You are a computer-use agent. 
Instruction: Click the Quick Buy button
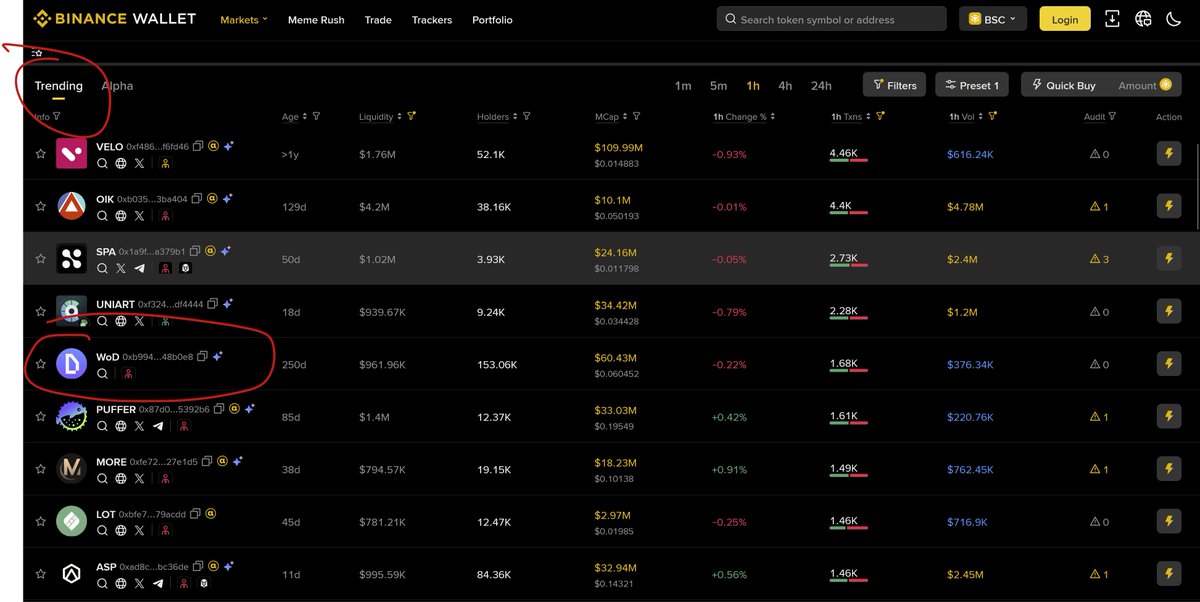tap(1064, 85)
